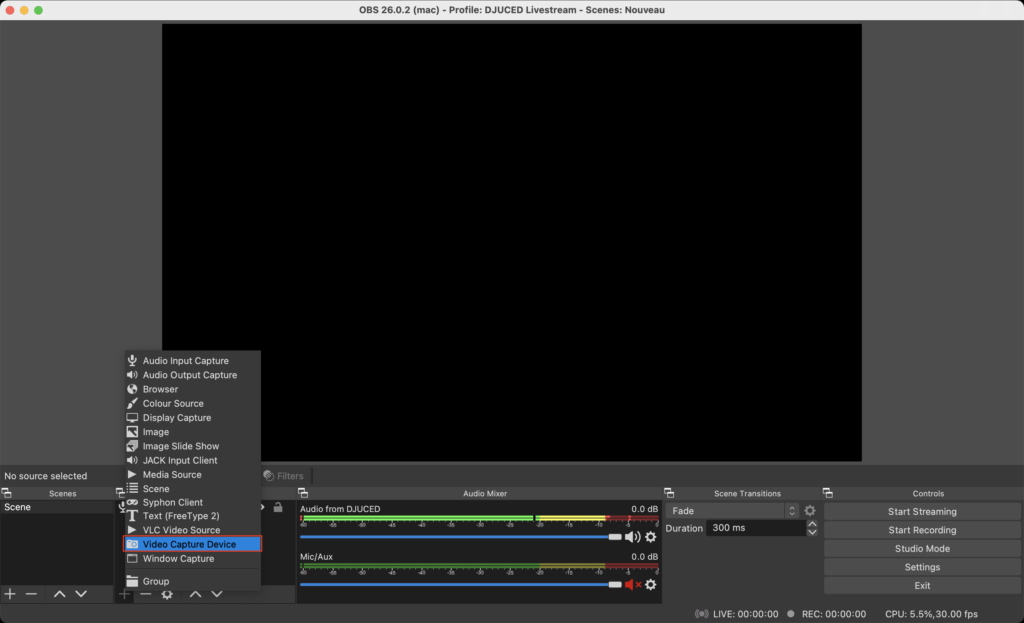Click the Scene Transitions properties gear
Viewport: 1024px width, 623px height.
(810, 511)
